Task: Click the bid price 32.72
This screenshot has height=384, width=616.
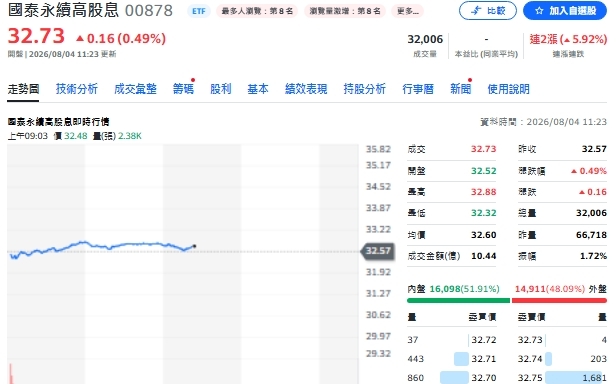Action: [x=484, y=340]
